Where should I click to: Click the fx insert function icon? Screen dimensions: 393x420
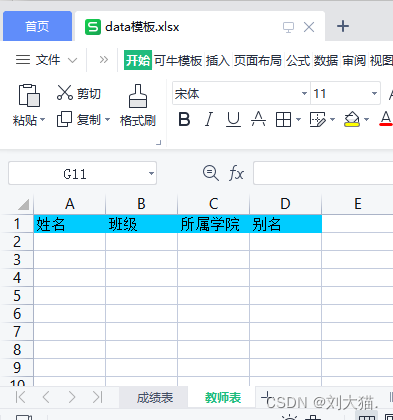click(x=236, y=173)
